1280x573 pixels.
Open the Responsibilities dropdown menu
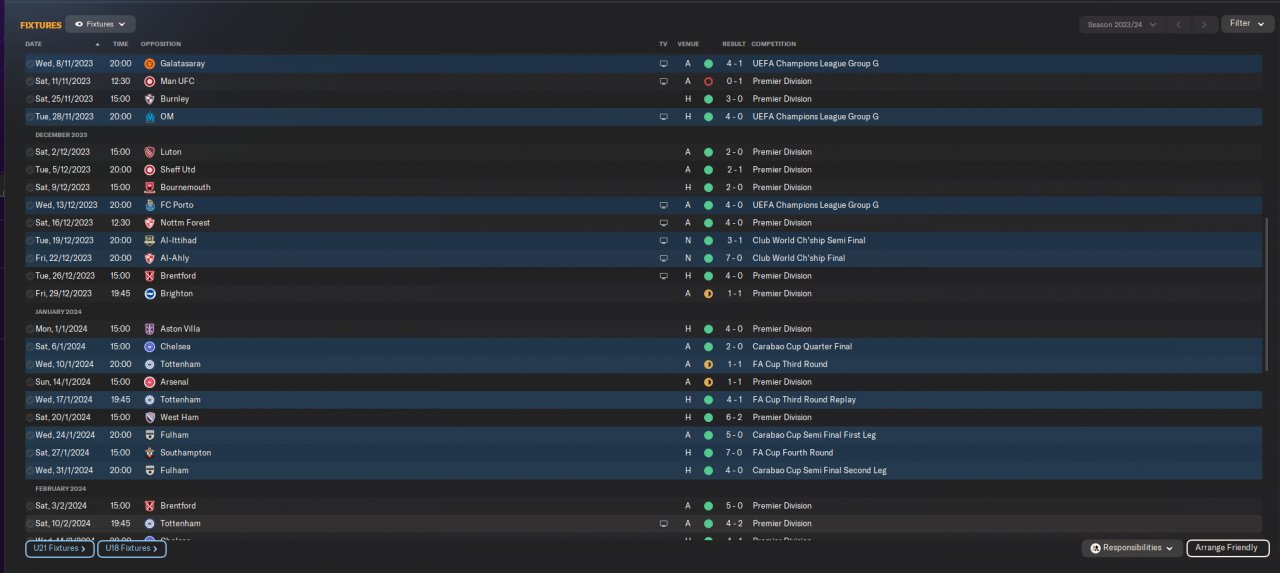coord(1131,548)
